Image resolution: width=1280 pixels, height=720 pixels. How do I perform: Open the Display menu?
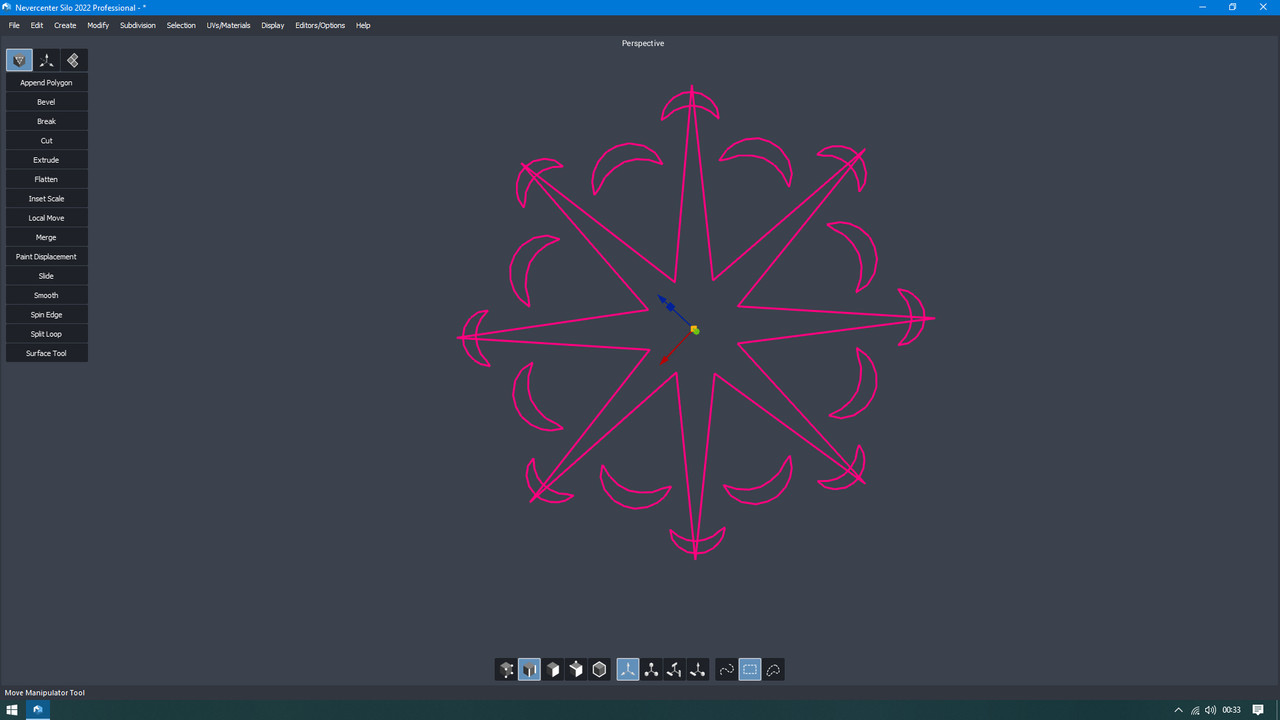(x=273, y=25)
